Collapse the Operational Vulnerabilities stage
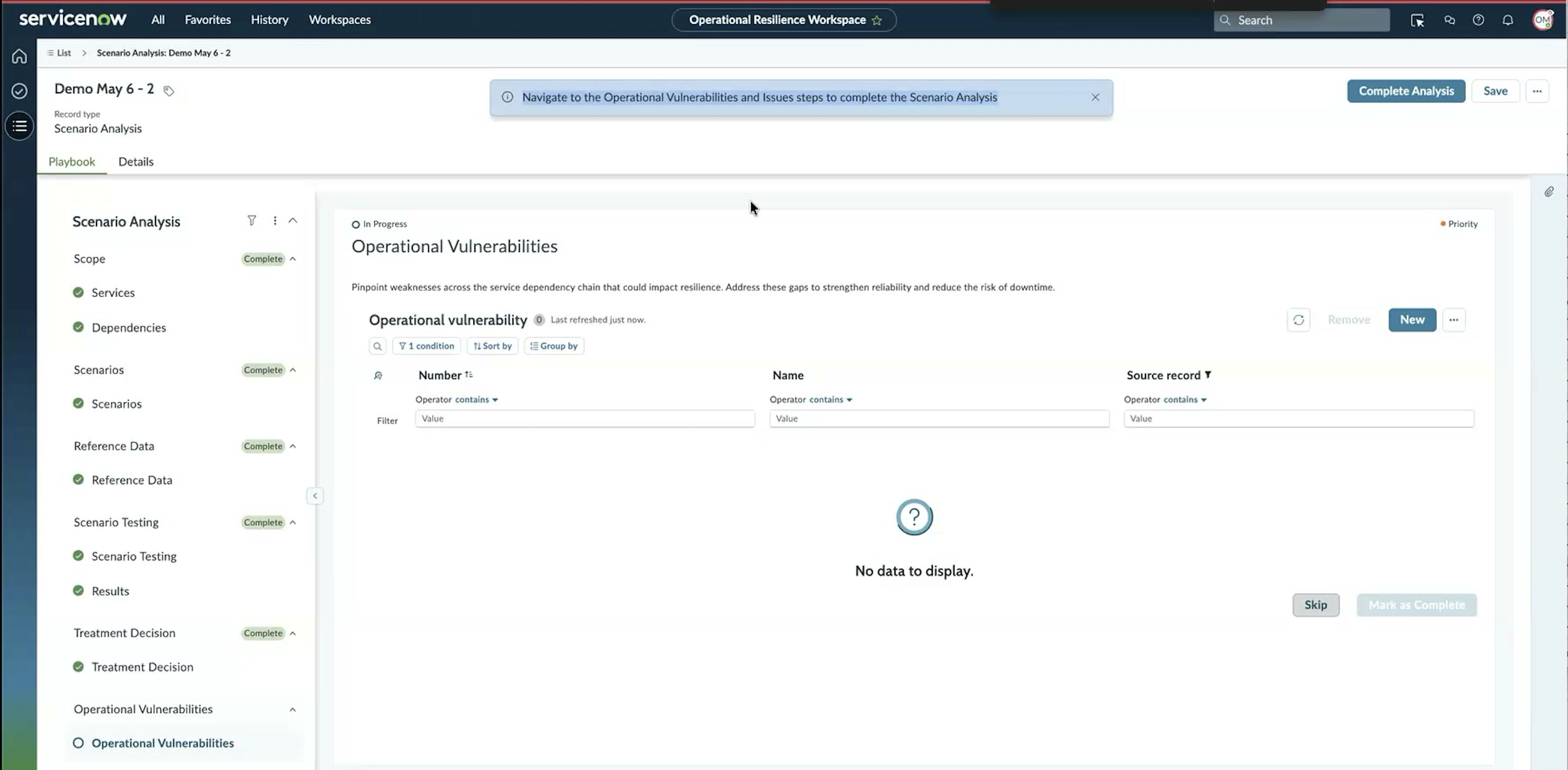Viewport: 1568px width, 770px height. click(293, 709)
